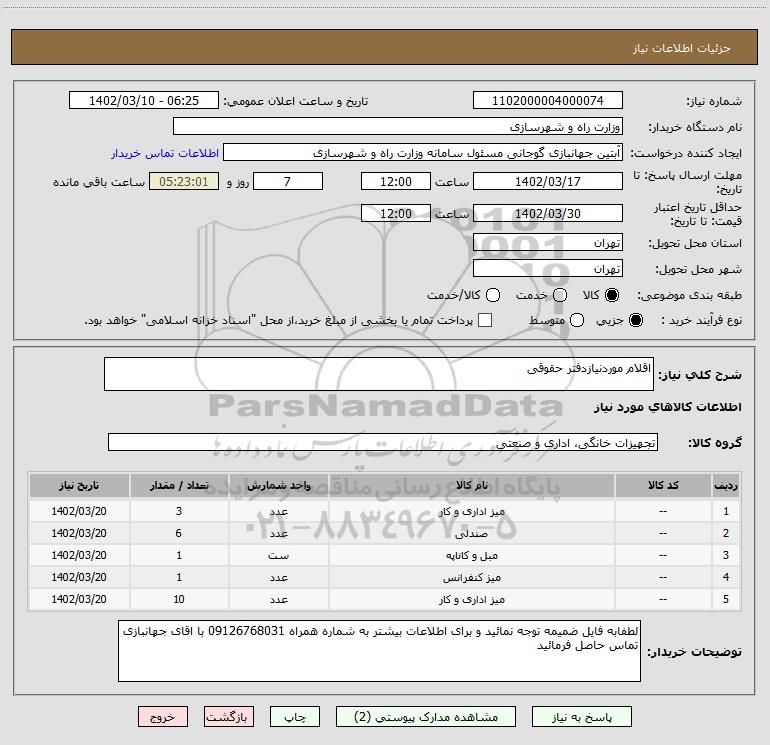Click the کد کالا column header
This screenshot has height=745, width=770.
[x=663, y=485]
